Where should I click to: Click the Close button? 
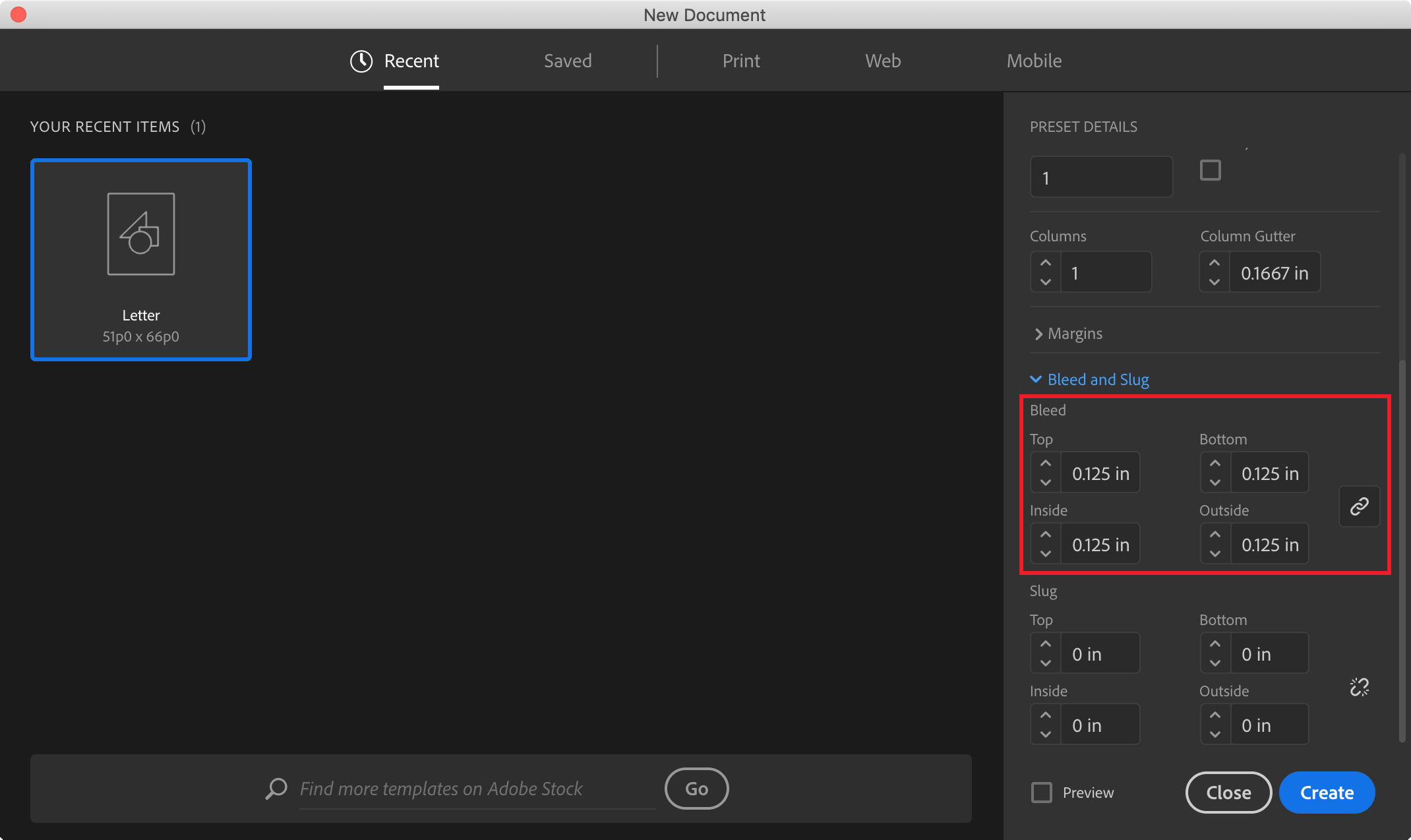(x=1228, y=792)
